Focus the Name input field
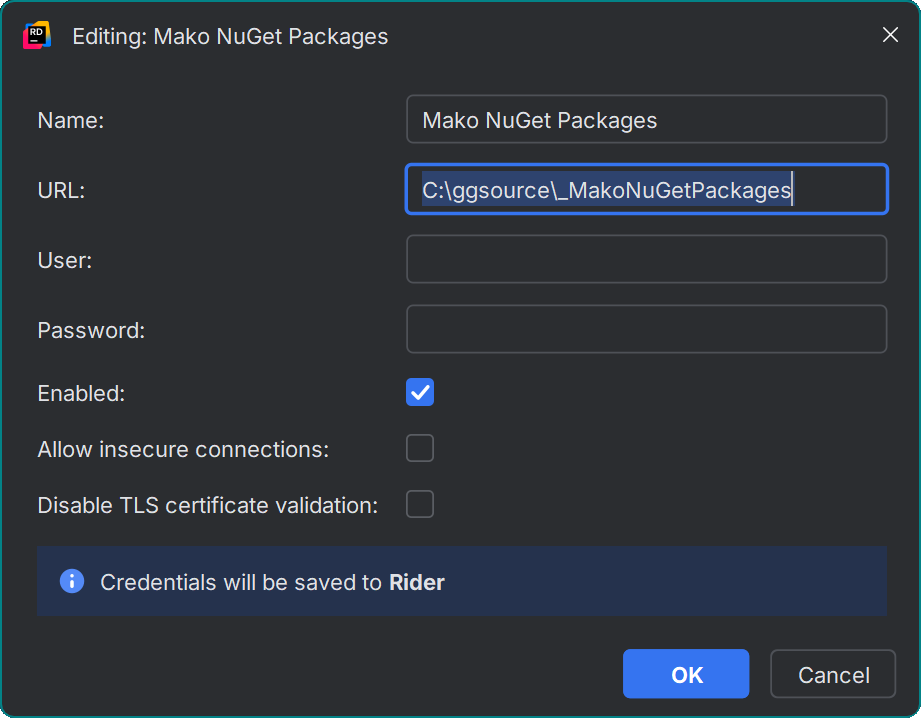The width and height of the screenshot is (921, 718). (x=646, y=120)
